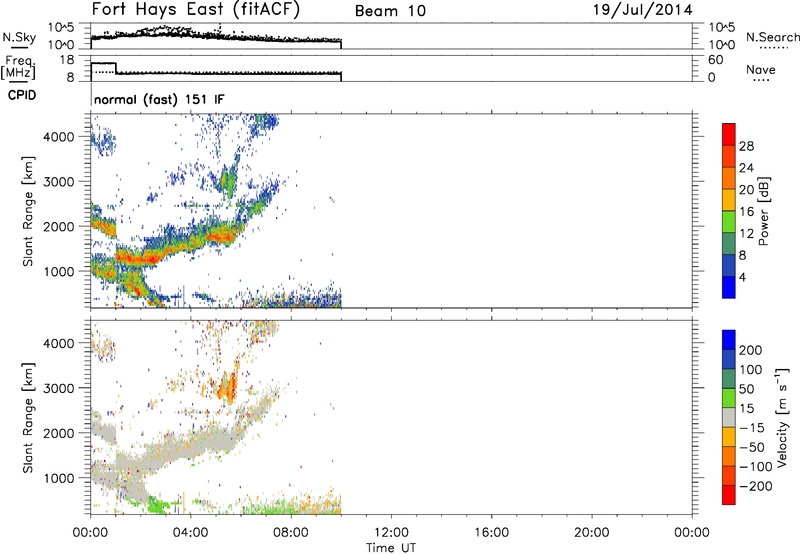Image resolution: width=800 pixels, height=554 pixels.
Task: Select the 'N.Search' legend label
Action: point(772,37)
